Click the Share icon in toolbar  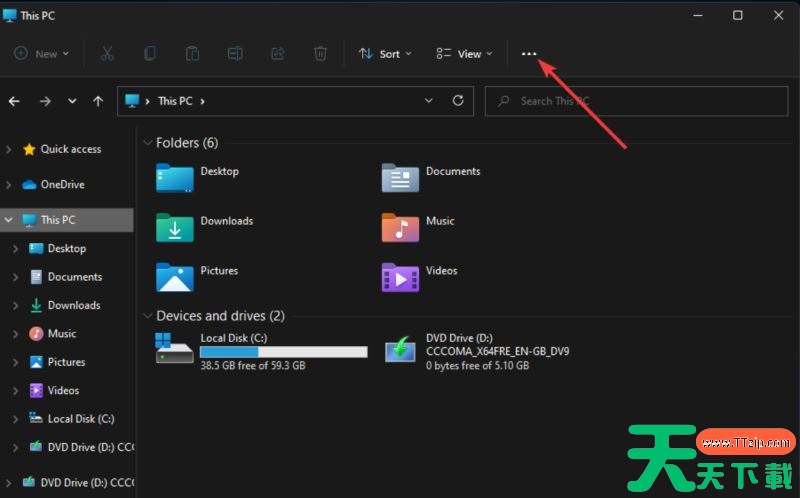click(x=278, y=54)
